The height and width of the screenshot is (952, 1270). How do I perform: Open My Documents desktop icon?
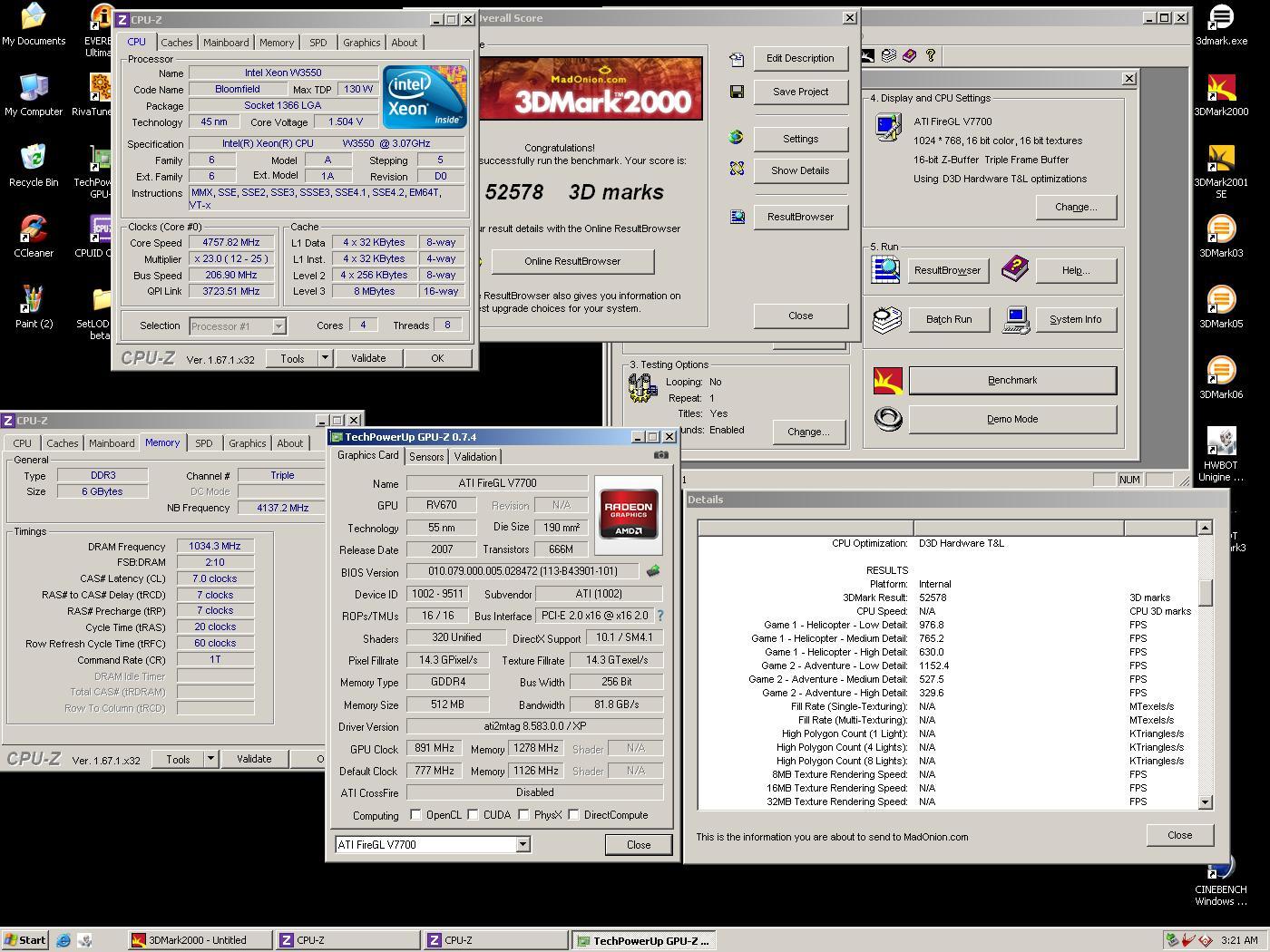coord(34,24)
